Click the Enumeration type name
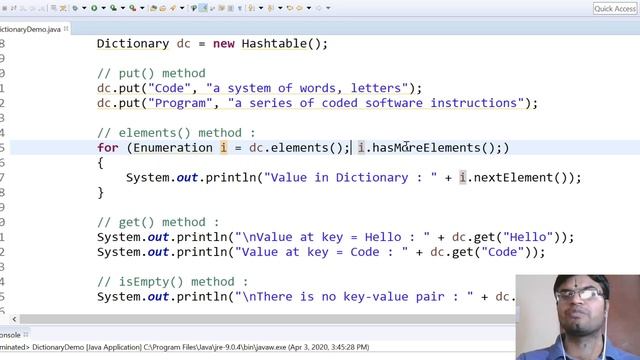The image size is (640, 360). pyautogui.click(x=173, y=148)
